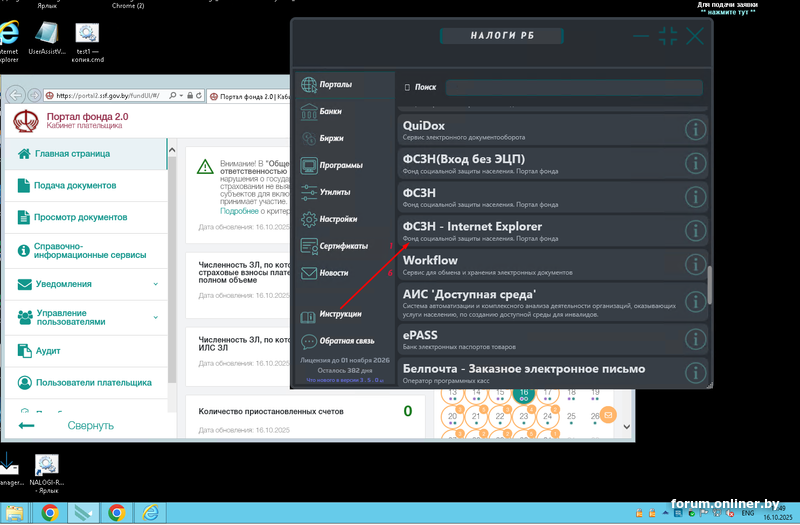Screen dimensions: 800x525
Task: Click the UserAssist desktop icon
Action: click(46, 38)
